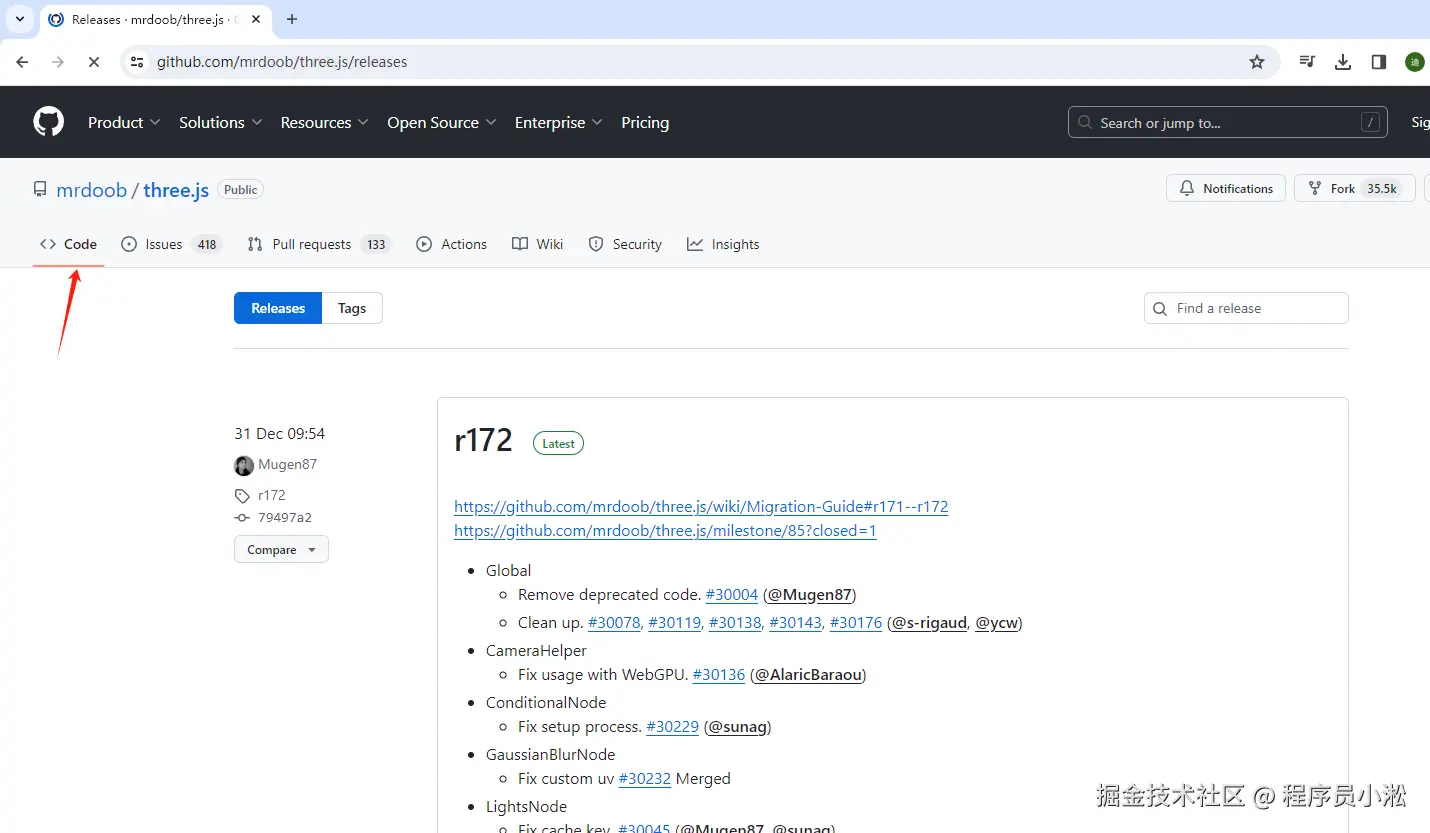
Task: Open the green profile avatar
Action: (1414, 62)
